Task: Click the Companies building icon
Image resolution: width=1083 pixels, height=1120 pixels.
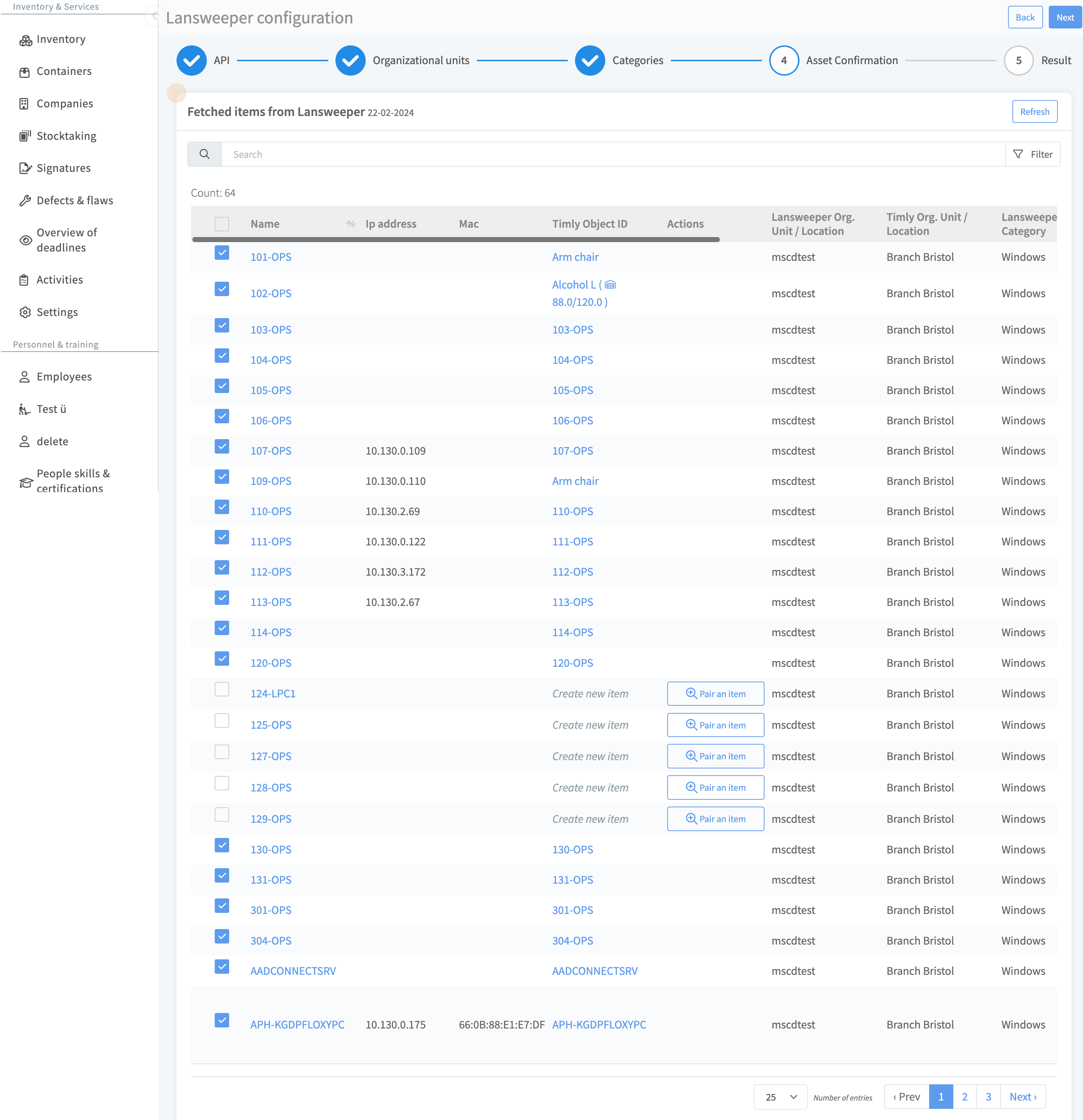Action: click(24, 104)
